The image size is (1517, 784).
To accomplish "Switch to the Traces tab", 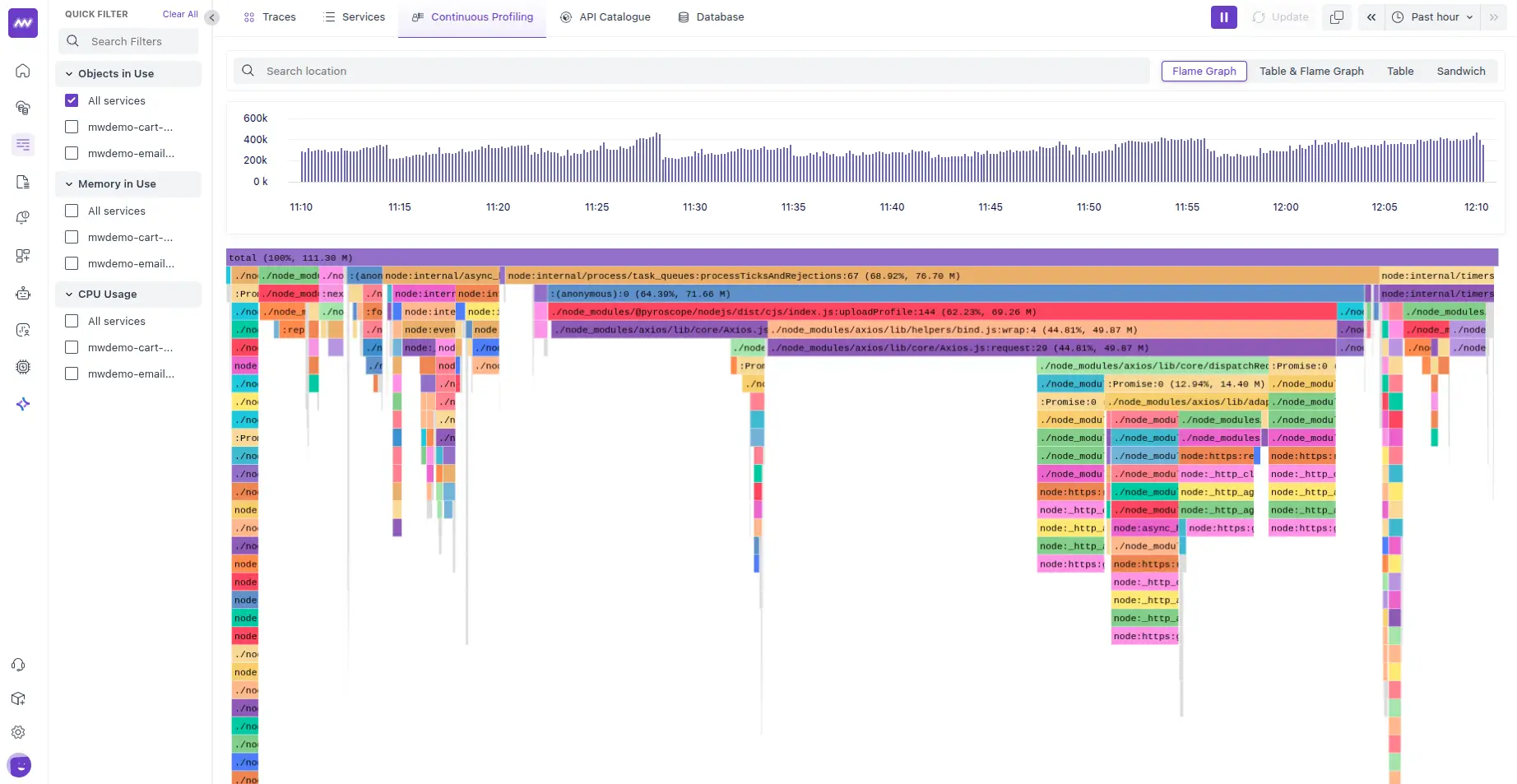I will pos(269,16).
